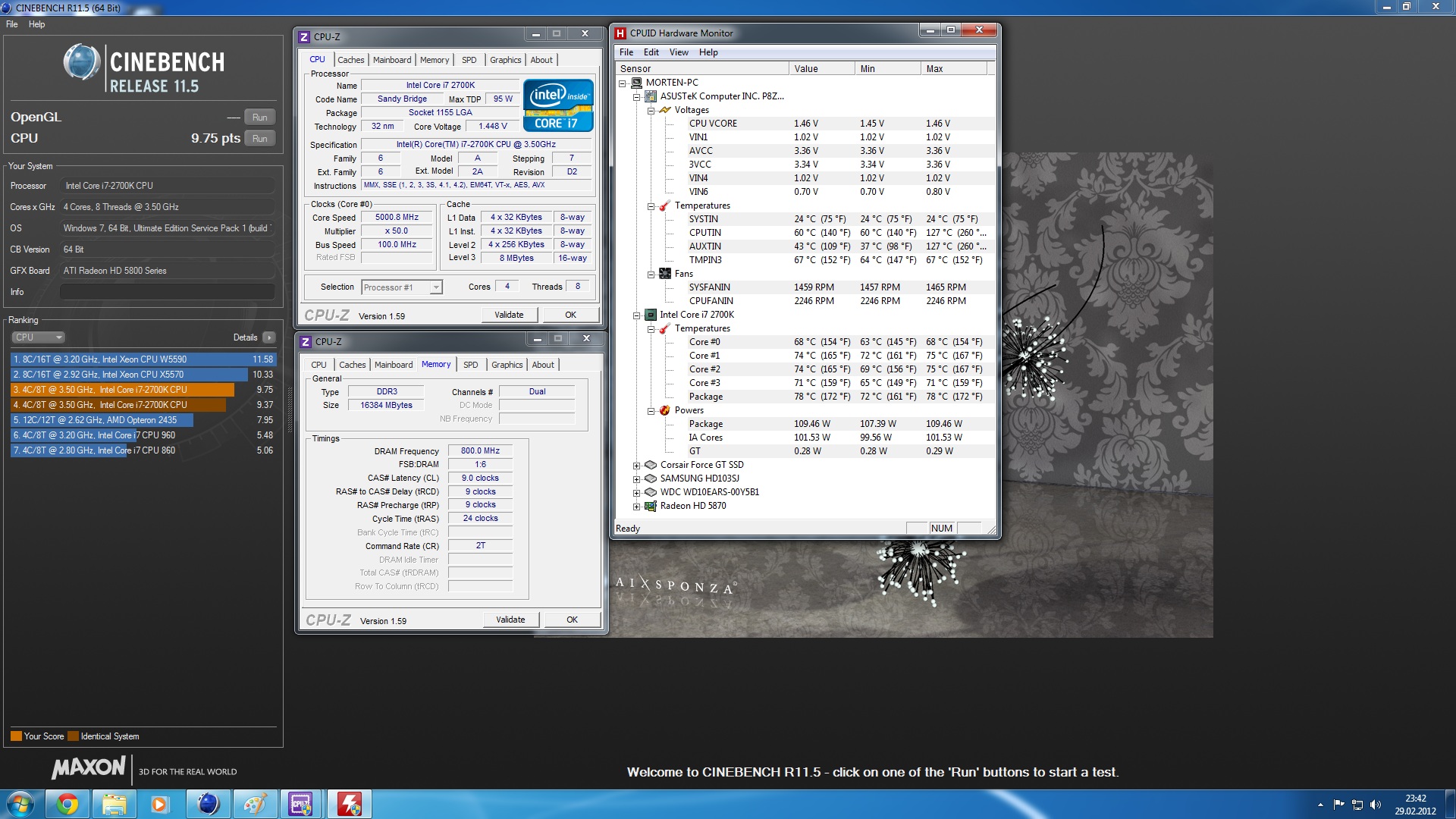Run the OpenGL benchmark
The width and height of the screenshot is (1456, 819).
(260, 118)
